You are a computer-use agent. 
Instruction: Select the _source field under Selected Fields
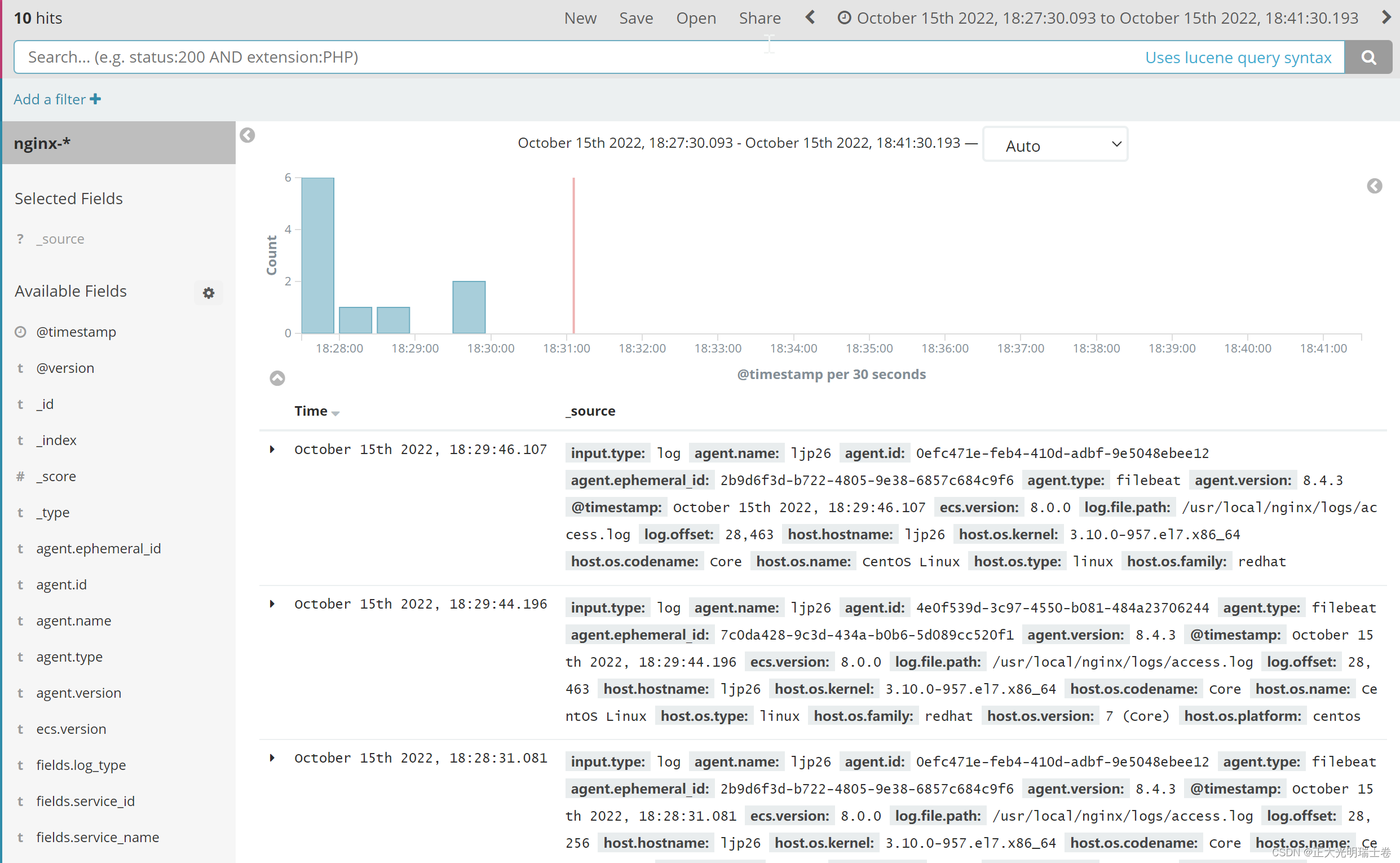(60, 239)
